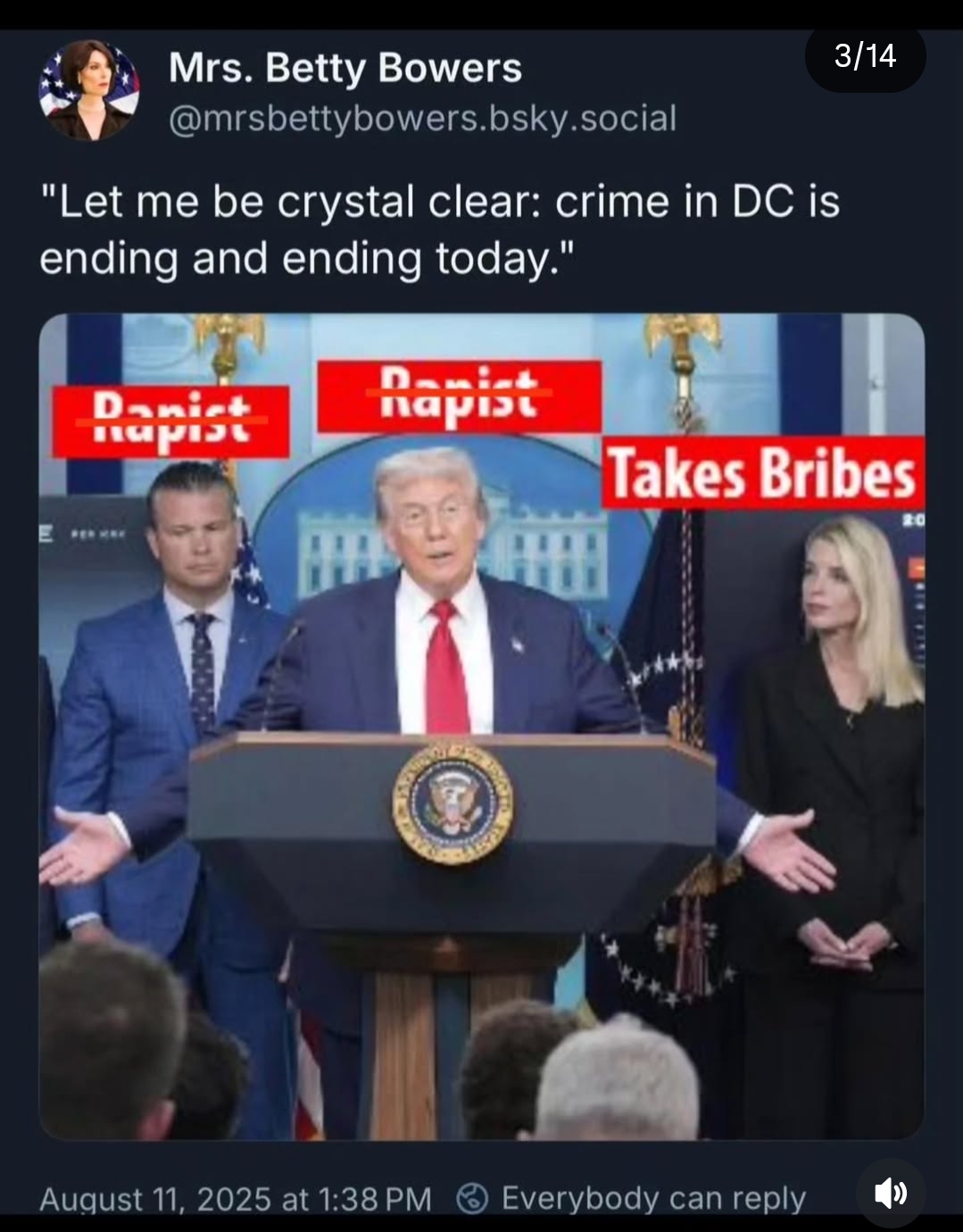
Task: Open the @mrsbettybowers.bsky.social handle link
Action: pyautogui.click(x=423, y=118)
